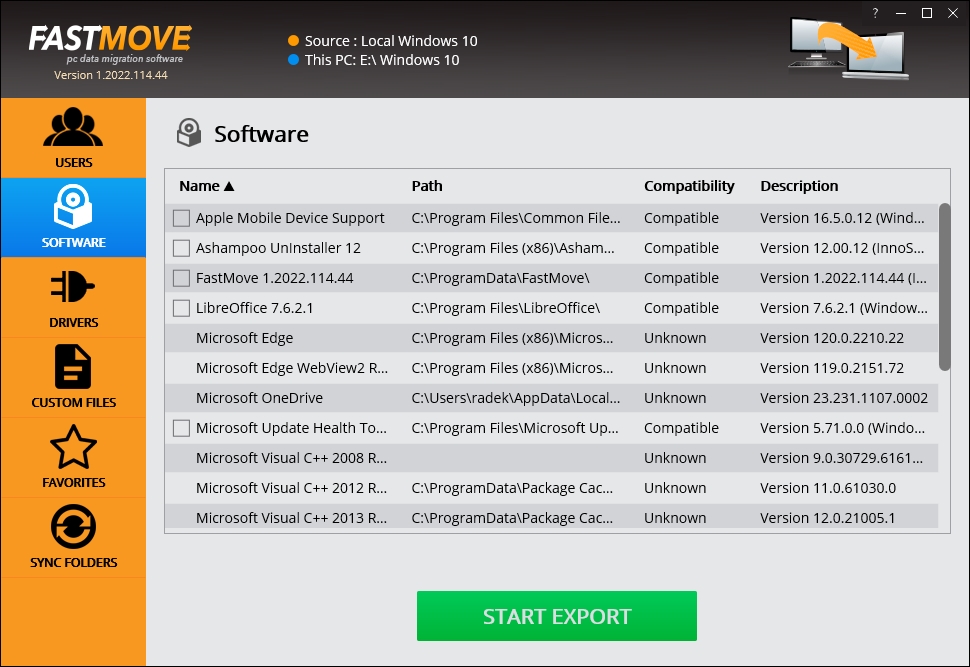The image size is (970, 667).
Task: Close the FastMove window
Action: (953, 13)
